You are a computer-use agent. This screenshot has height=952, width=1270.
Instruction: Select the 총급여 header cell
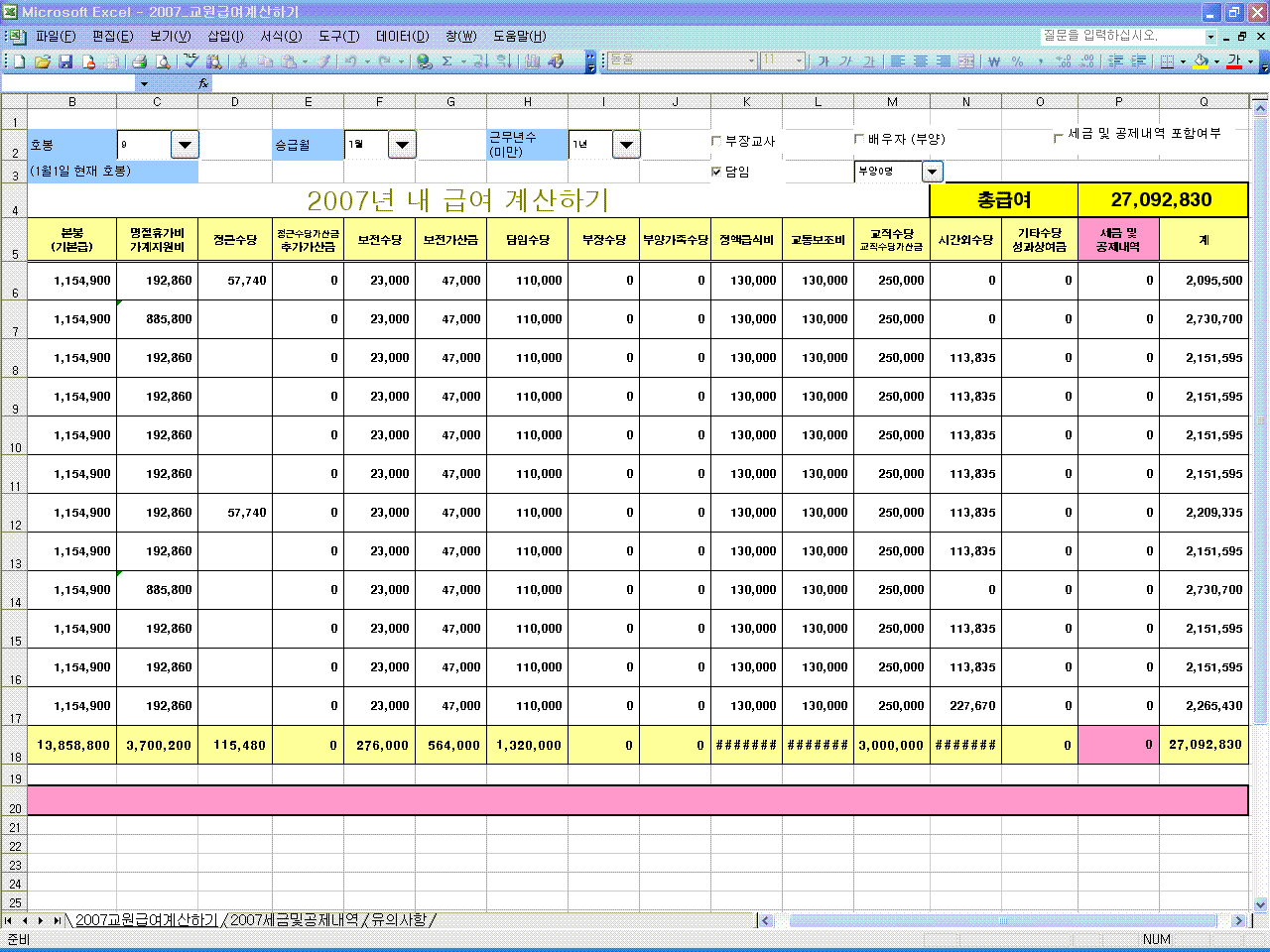click(x=1003, y=200)
